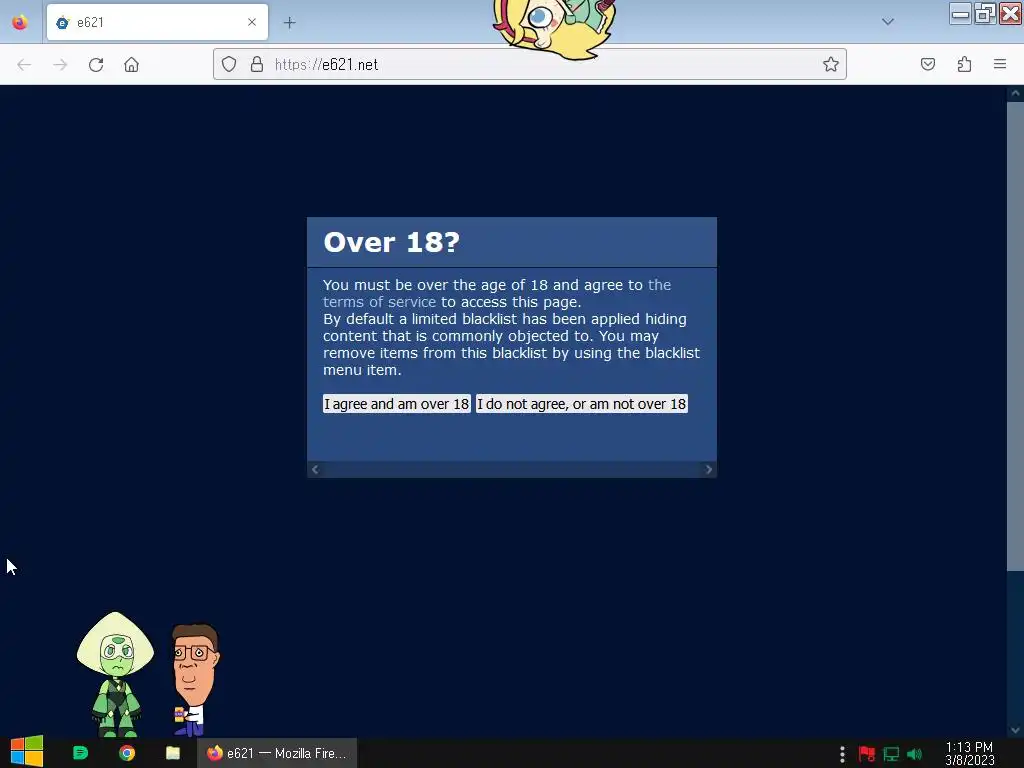Open Save to Pocket button
The image size is (1024, 768).
coord(928,64)
